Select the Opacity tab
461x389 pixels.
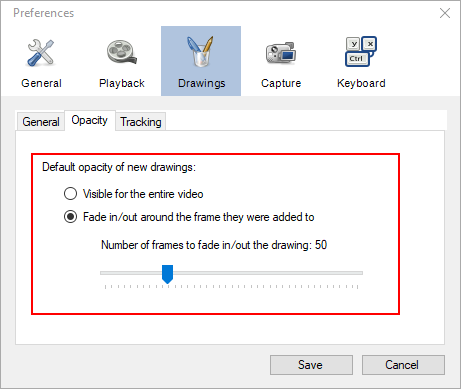tap(90, 120)
